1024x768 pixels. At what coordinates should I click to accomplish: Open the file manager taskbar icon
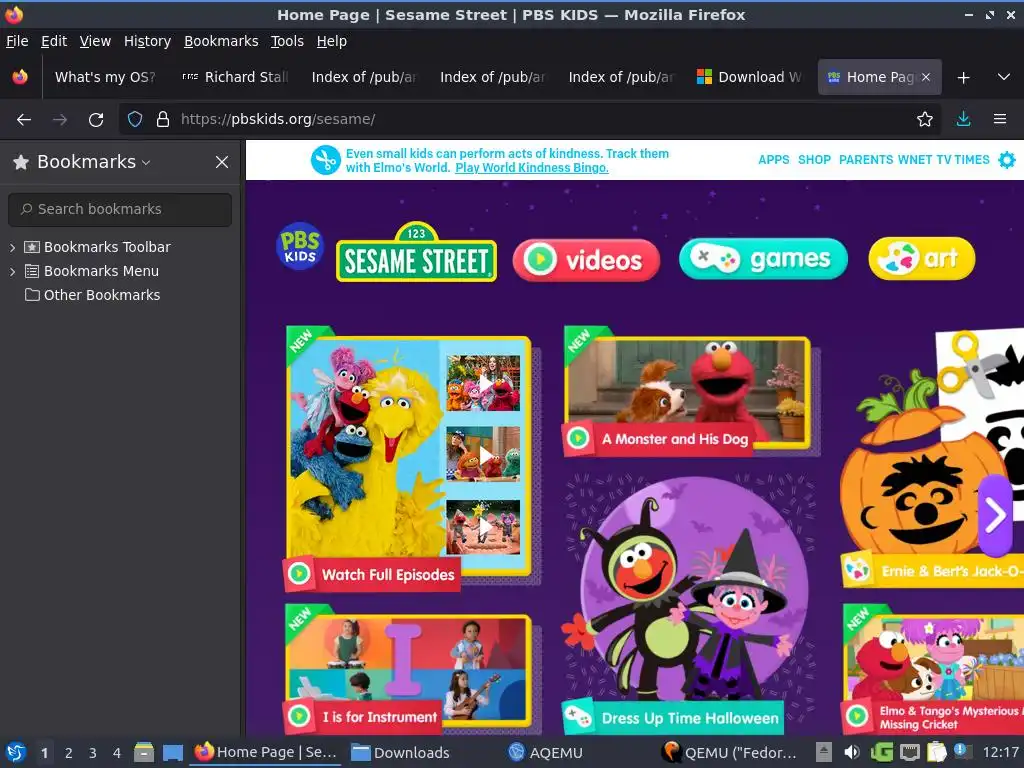(144, 752)
